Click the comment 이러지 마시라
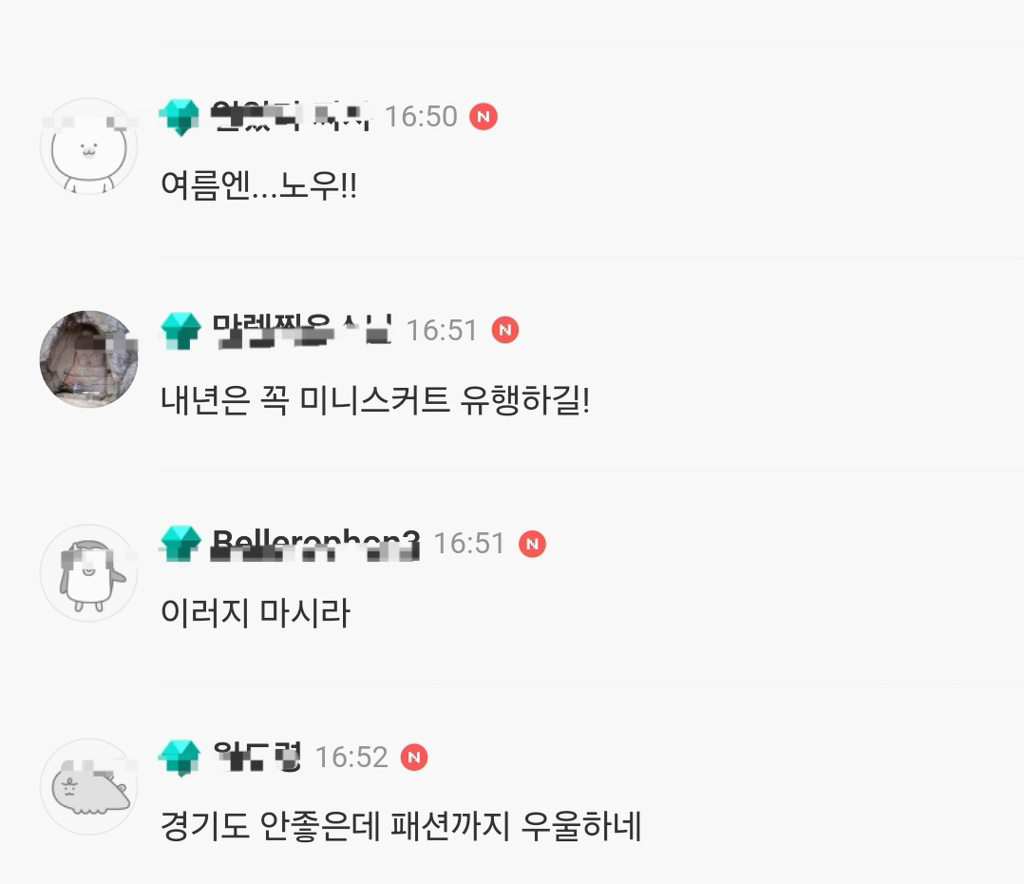Screen dimensions: 1024x884 pos(255,612)
